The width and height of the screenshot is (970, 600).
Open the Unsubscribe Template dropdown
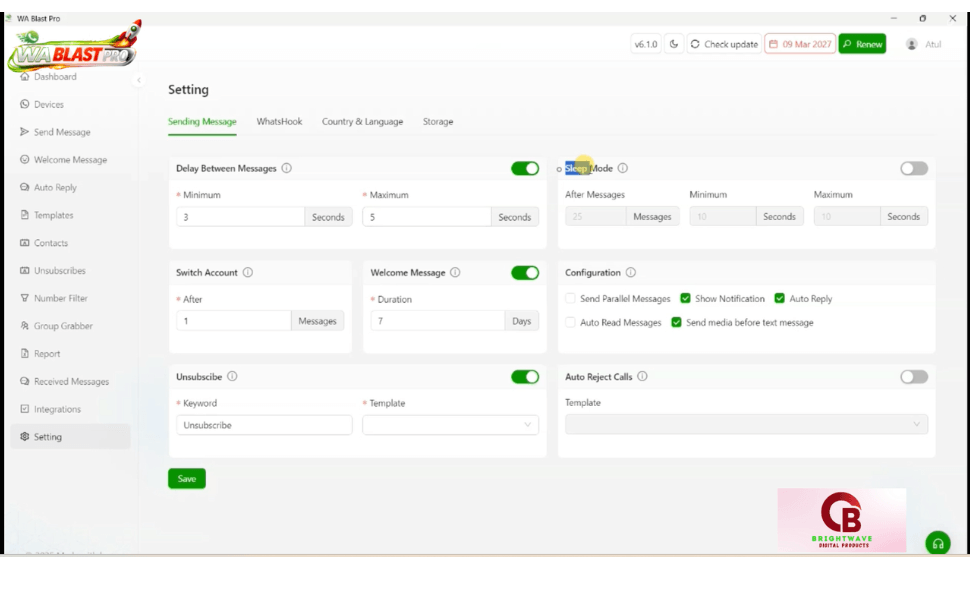450,425
